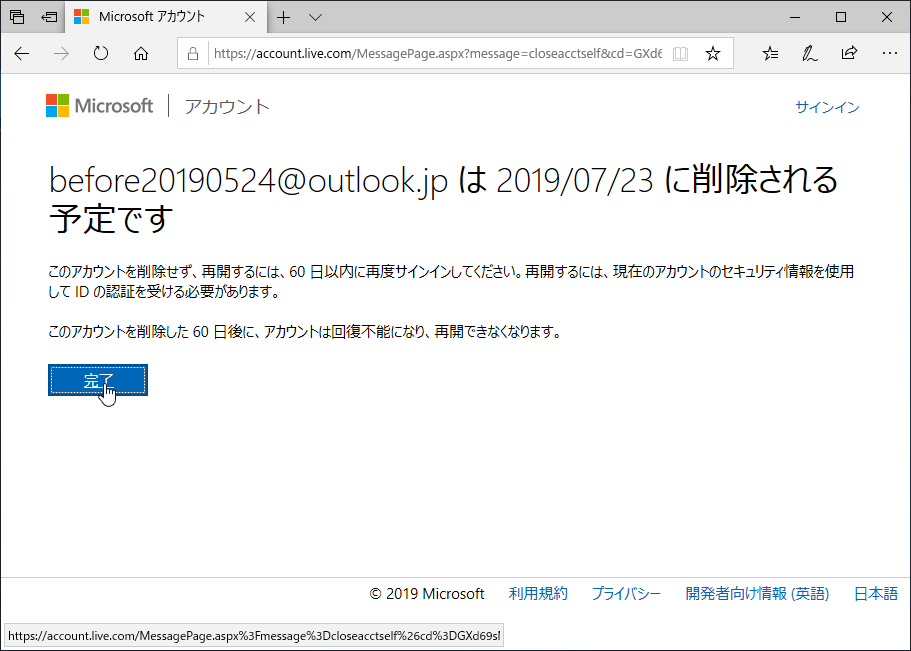Viewport: 911px width, 651px height.
Task: Click the Microsoft logo
Action: click(99, 106)
